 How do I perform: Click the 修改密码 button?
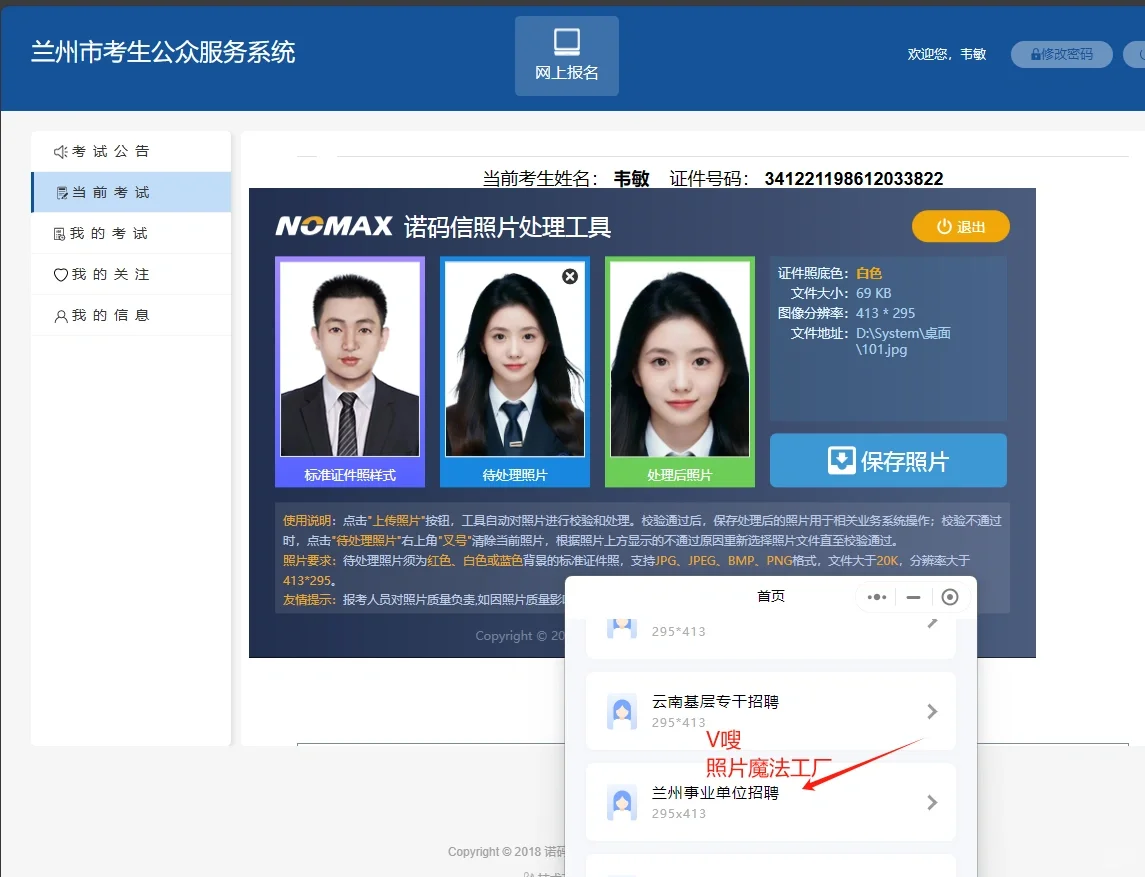[x=1062, y=54]
